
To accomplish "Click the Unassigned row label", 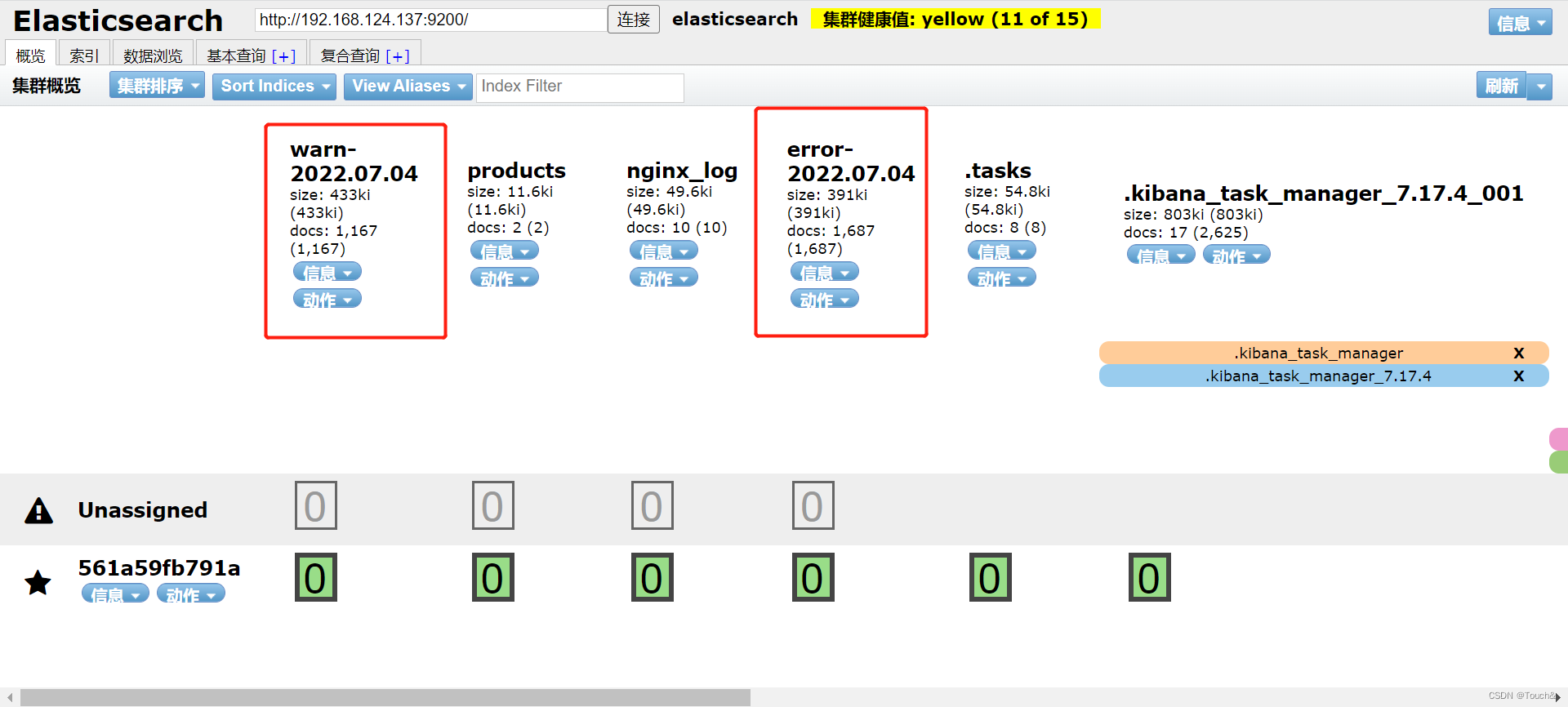I will coord(143,510).
